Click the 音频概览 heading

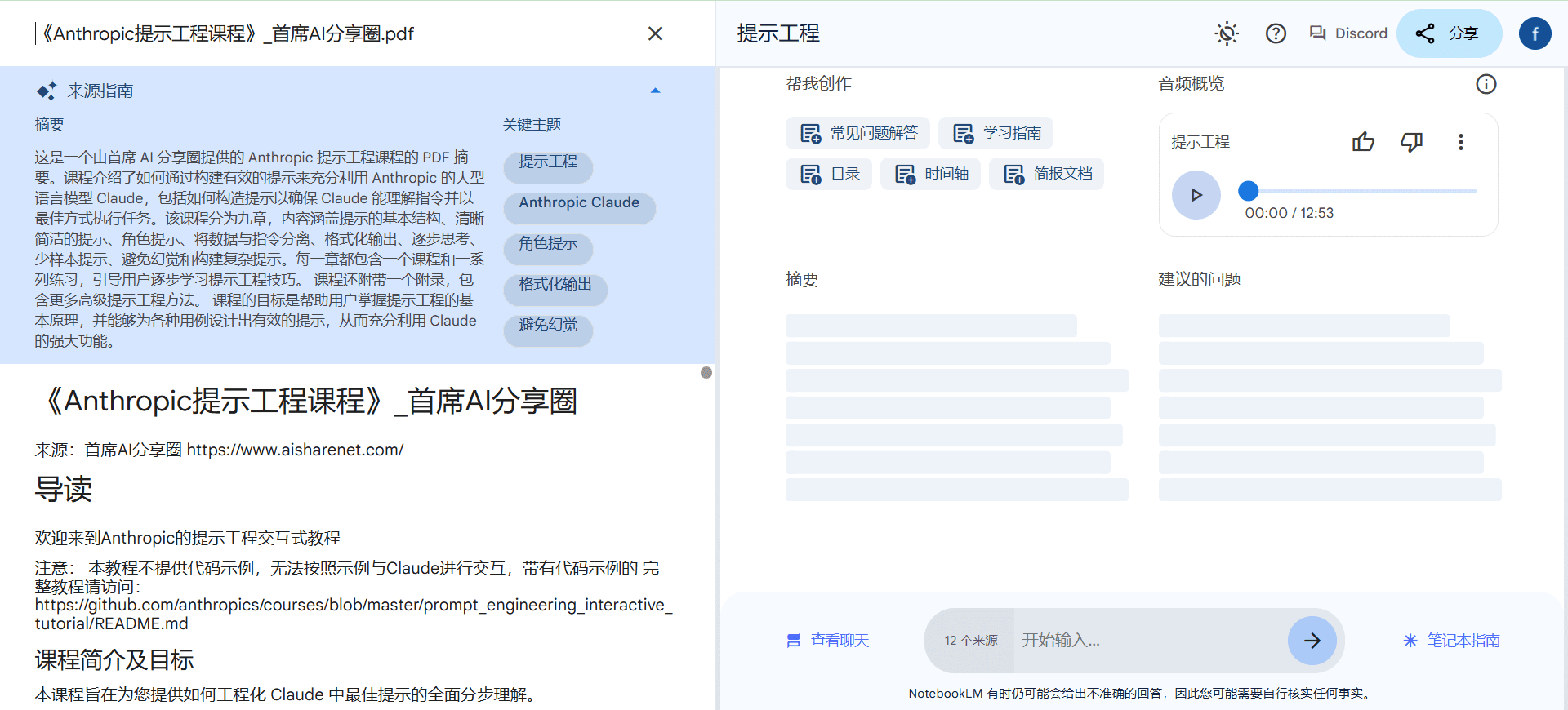point(1192,84)
